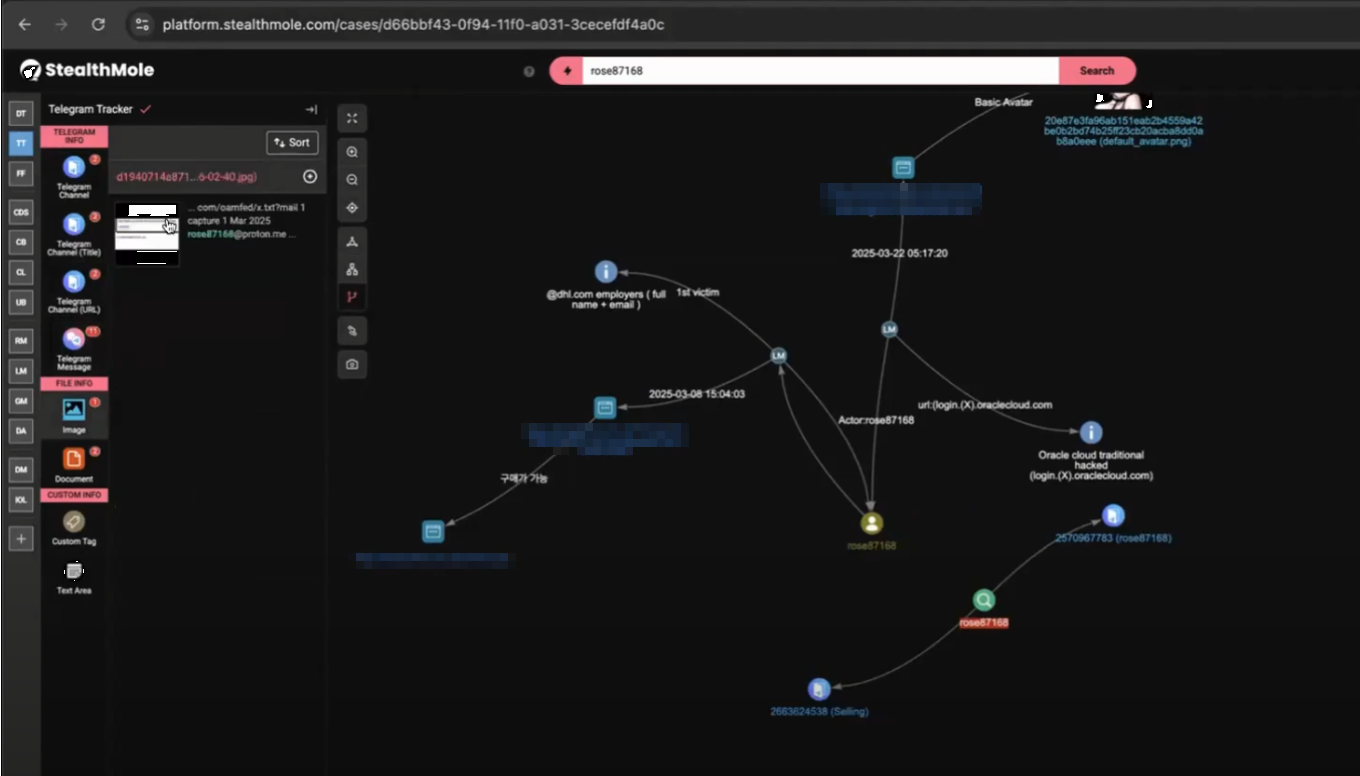
Task: Select the Document file category
Action: [74, 465]
